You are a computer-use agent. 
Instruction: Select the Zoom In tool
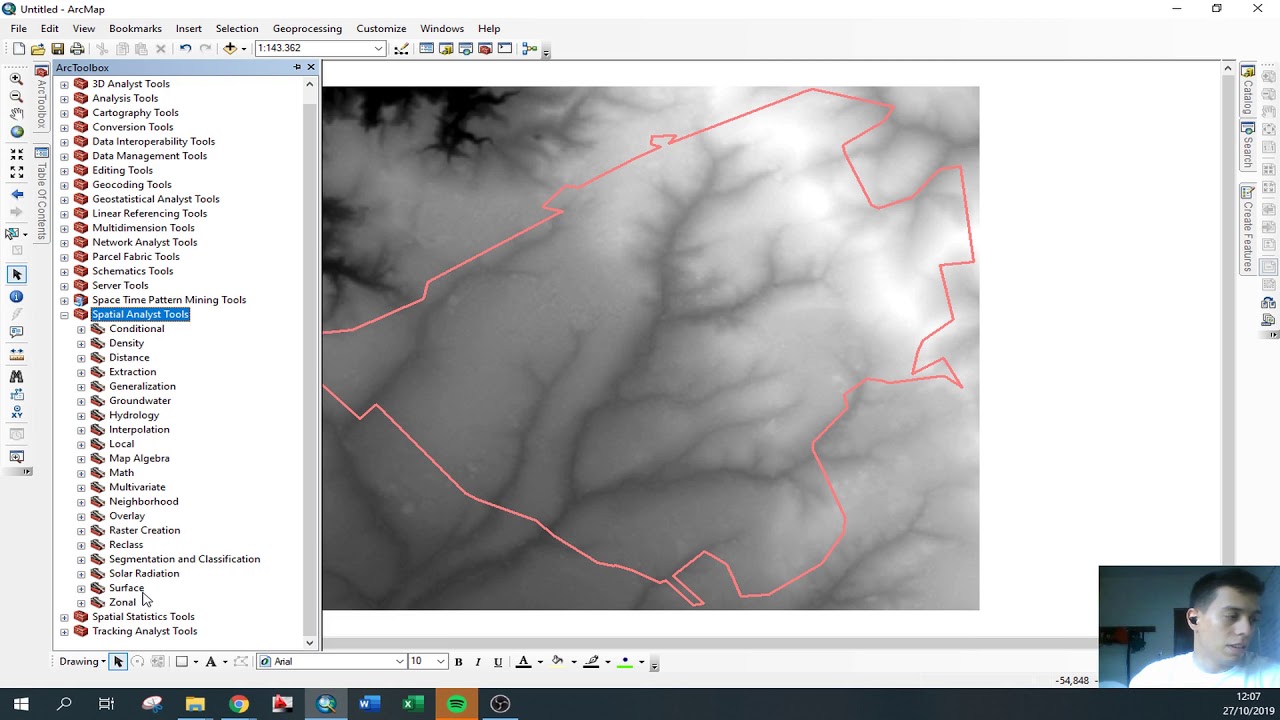pyautogui.click(x=16, y=78)
